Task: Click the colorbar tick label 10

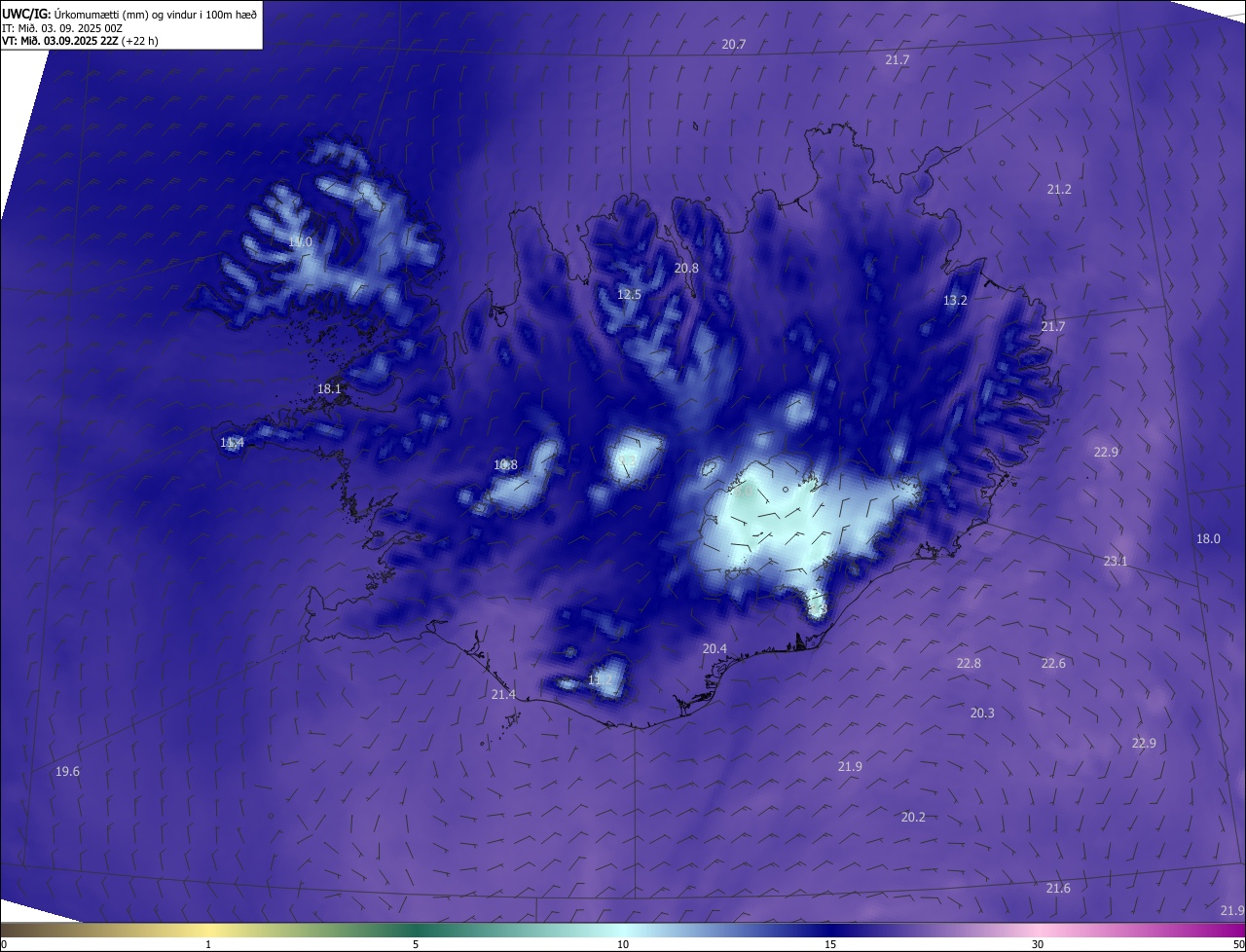Action: [x=623, y=944]
